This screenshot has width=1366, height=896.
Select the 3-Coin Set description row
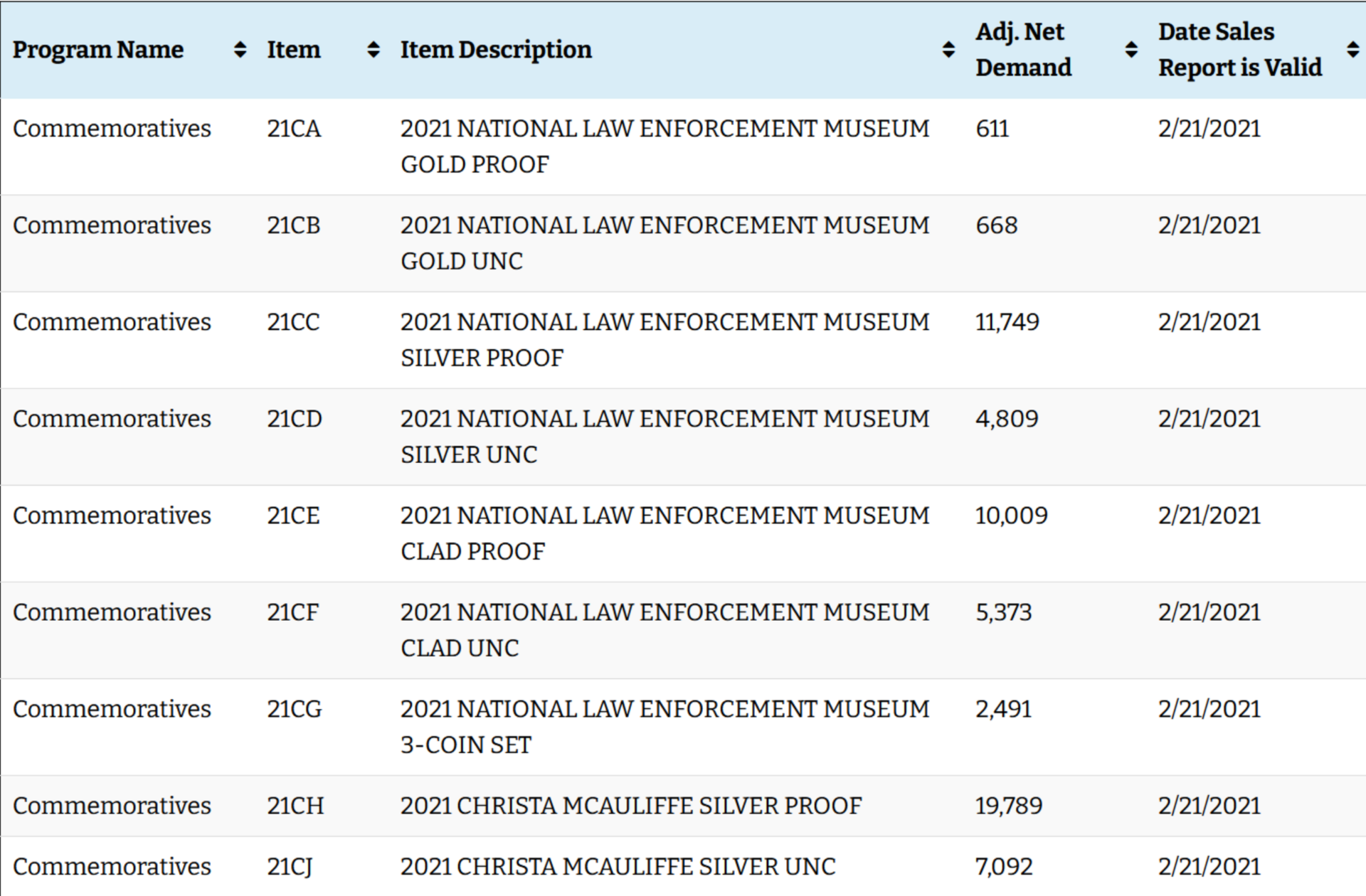point(664,727)
